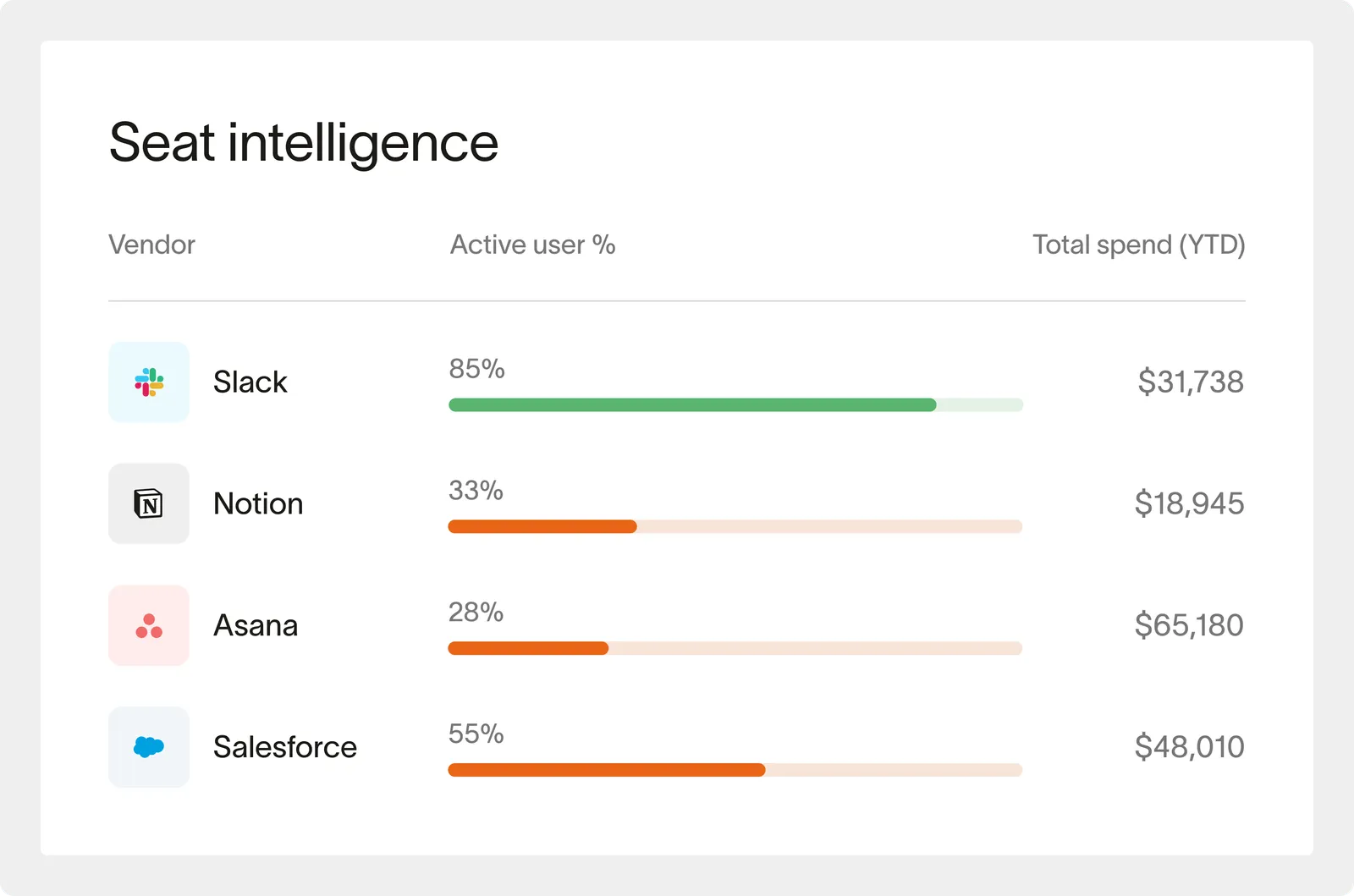1354x896 pixels.
Task: Click Asana's $65,180 spend amount
Action: coord(1189,626)
